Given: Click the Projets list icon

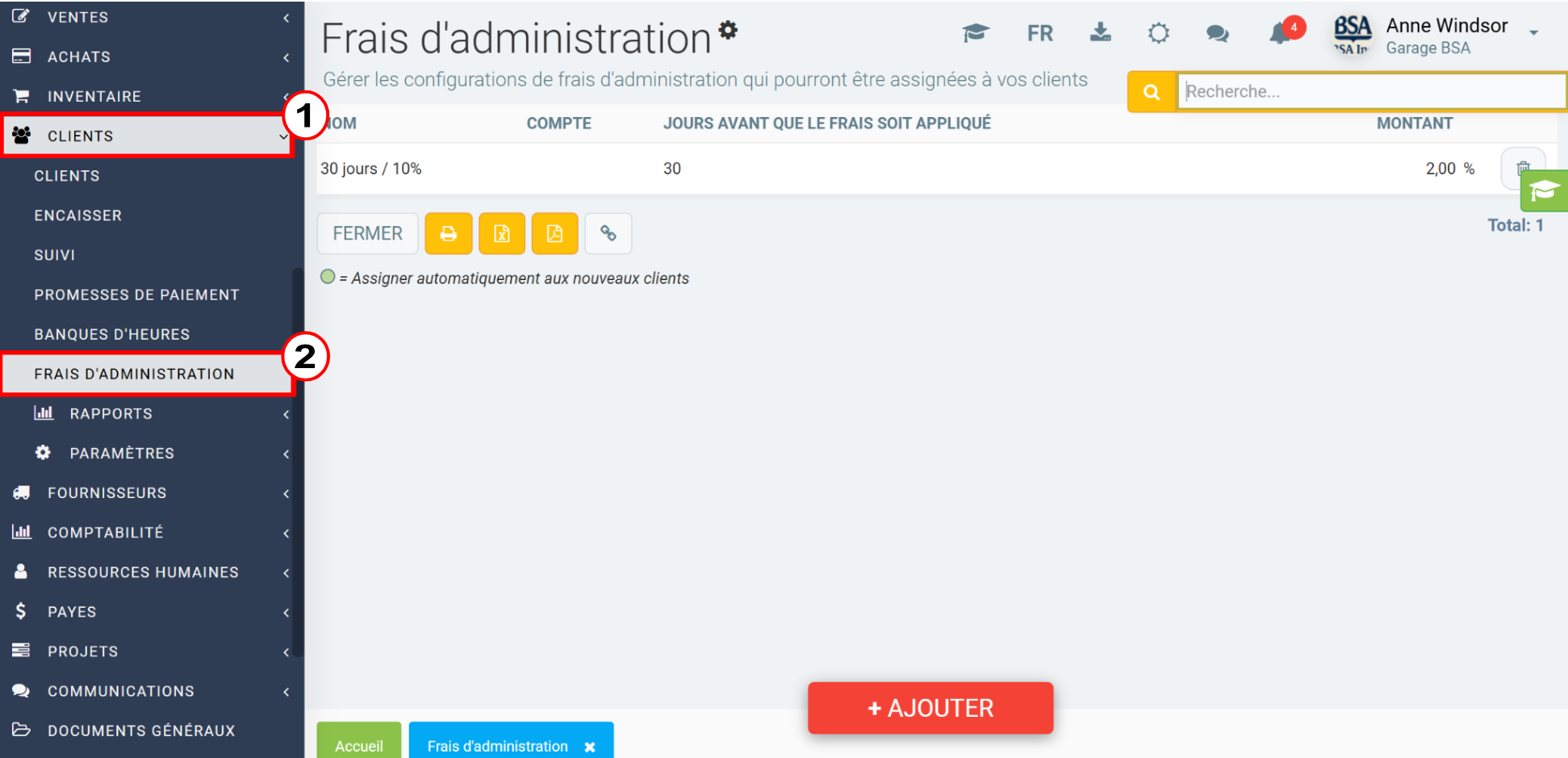Looking at the screenshot, I should tap(21, 650).
